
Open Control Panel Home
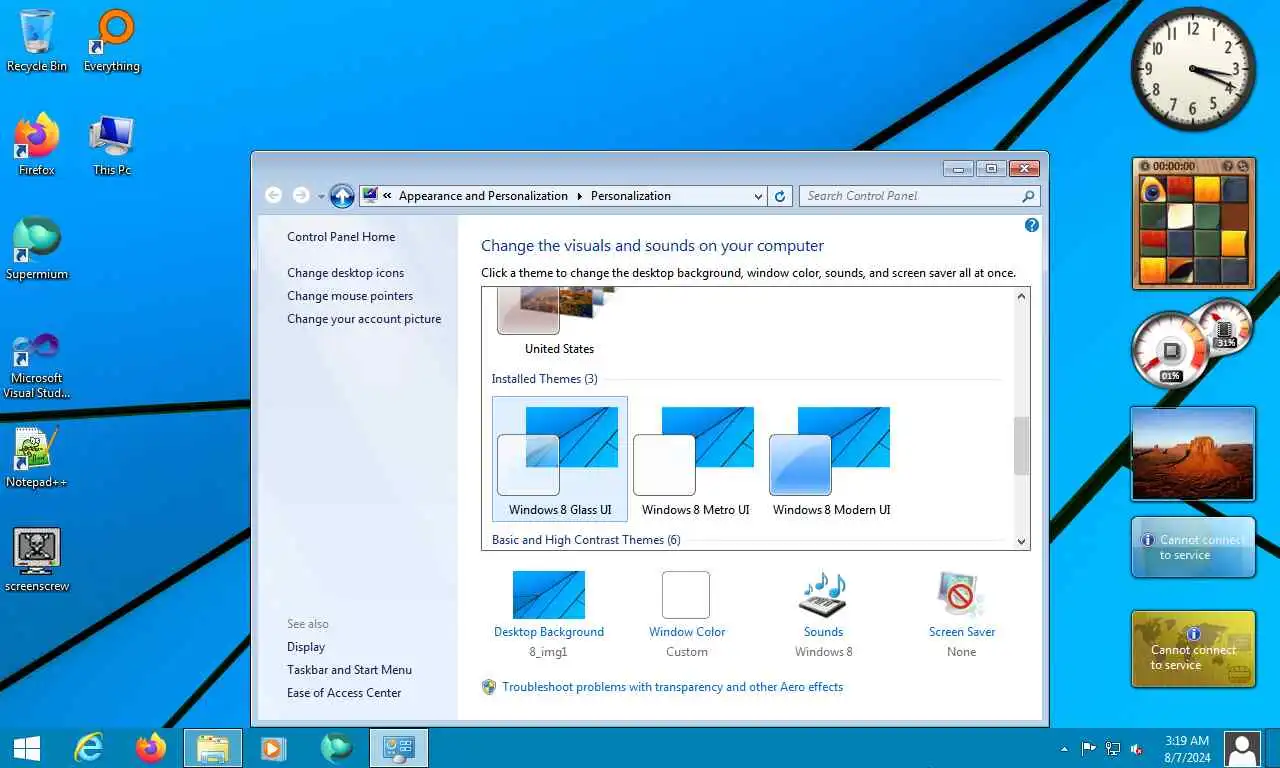click(x=341, y=237)
